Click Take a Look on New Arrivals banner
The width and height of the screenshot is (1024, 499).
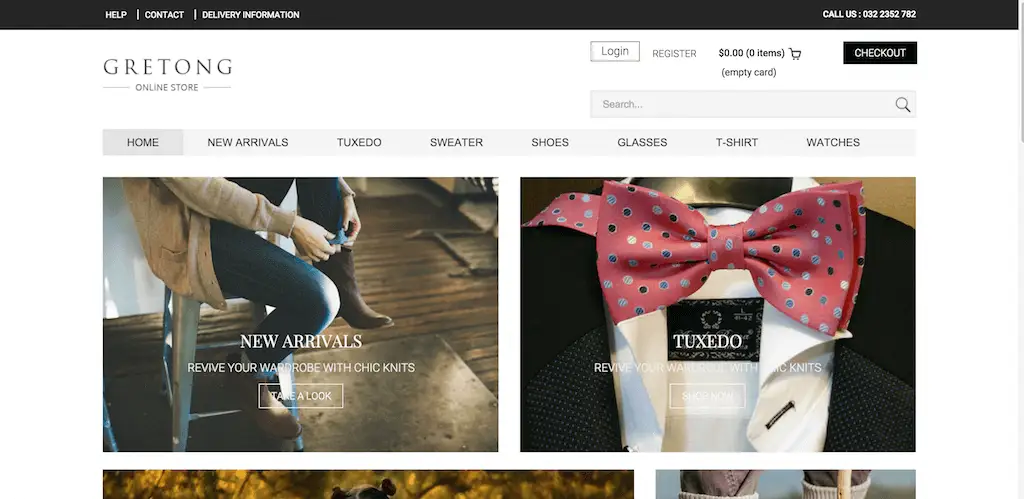click(301, 396)
